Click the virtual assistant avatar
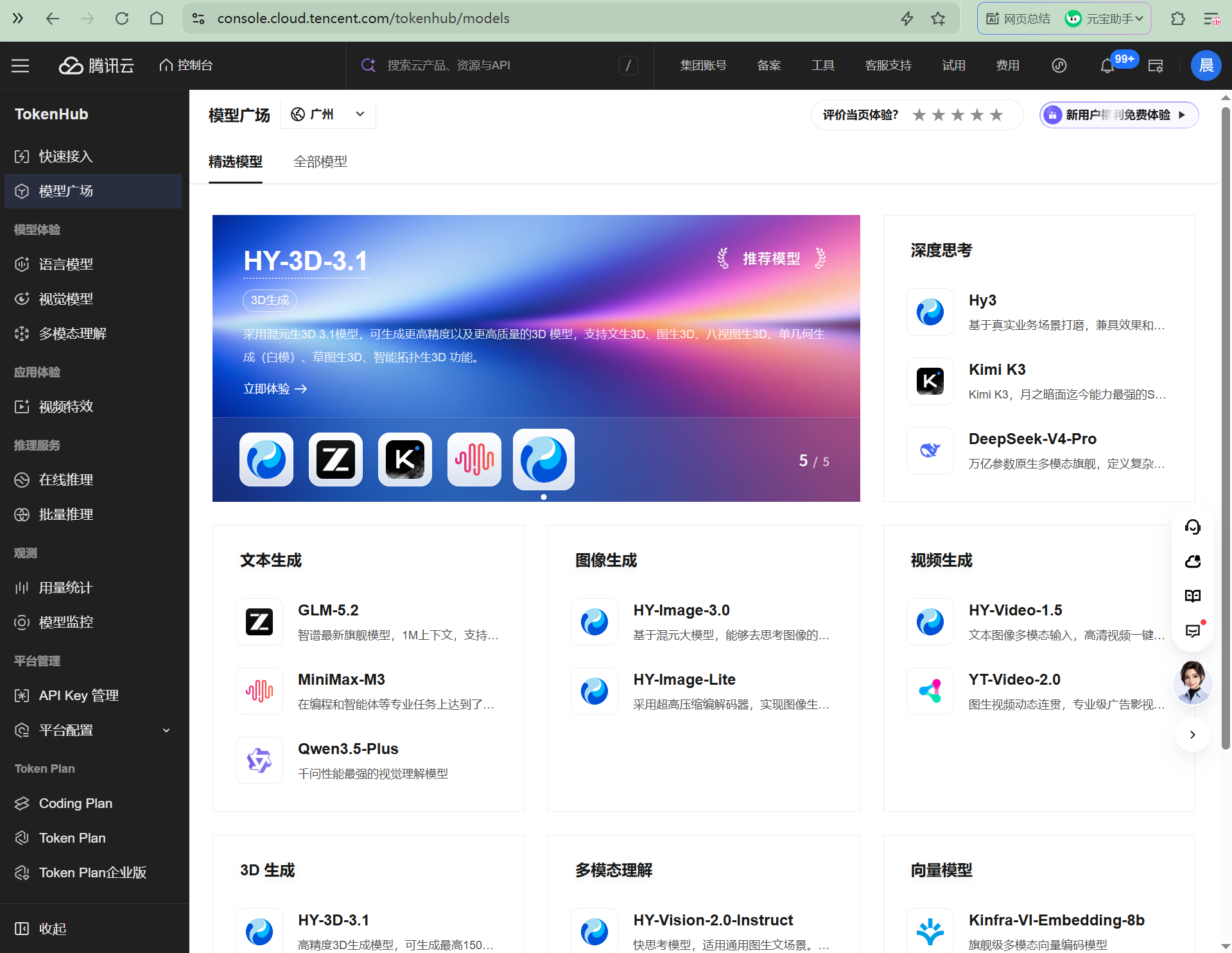 coord(1193,682)
